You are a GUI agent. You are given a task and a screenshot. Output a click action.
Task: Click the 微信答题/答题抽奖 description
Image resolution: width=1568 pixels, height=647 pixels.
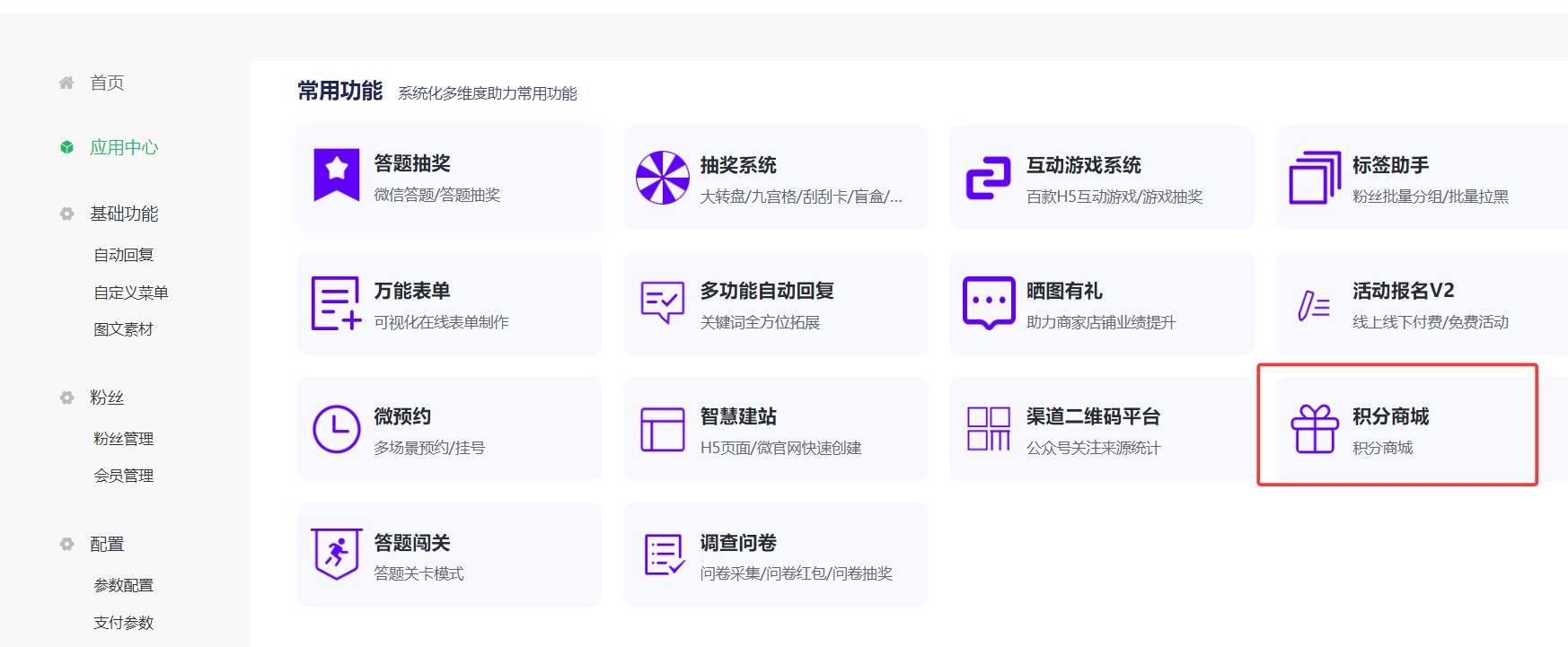pyautogui.click(x=437, y=195)
